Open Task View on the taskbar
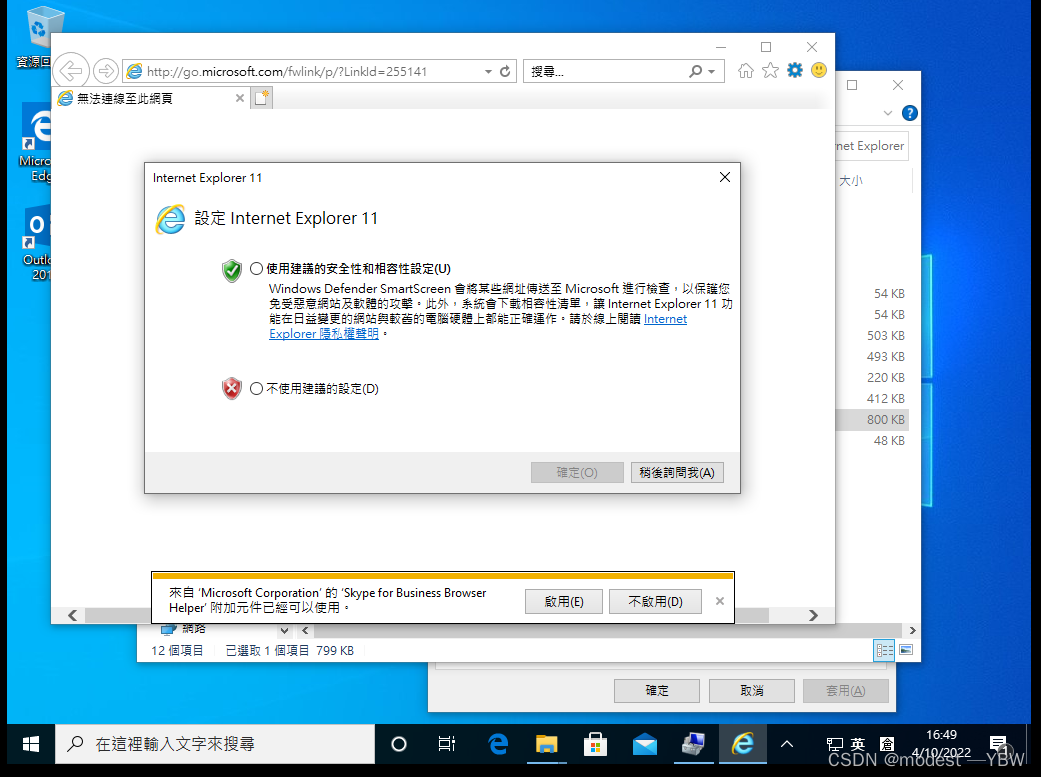Screen dimensions: 1041x777 447,744
